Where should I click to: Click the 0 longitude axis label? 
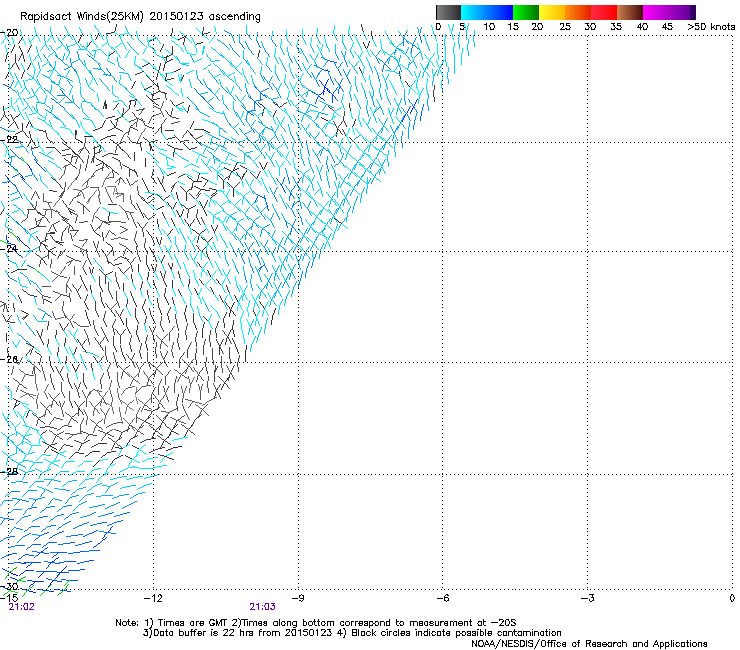tap(732, 598)
